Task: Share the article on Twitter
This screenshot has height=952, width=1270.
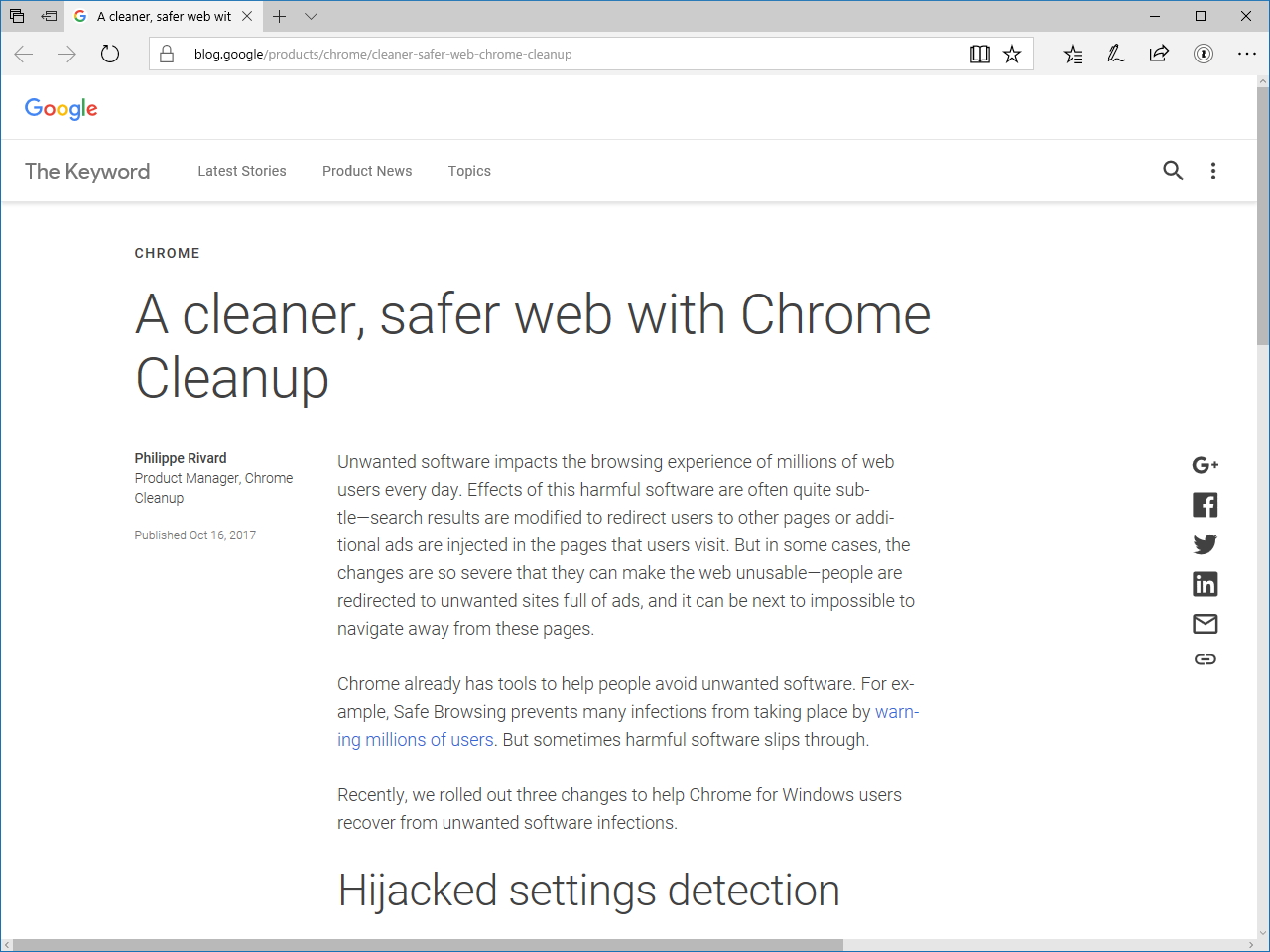Action: 1205,544
